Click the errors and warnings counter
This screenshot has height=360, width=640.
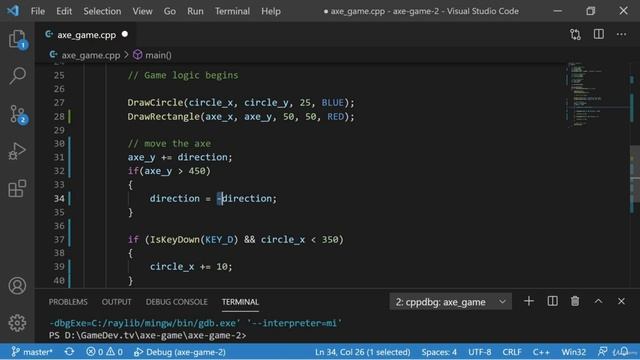[x=104, y=351]
